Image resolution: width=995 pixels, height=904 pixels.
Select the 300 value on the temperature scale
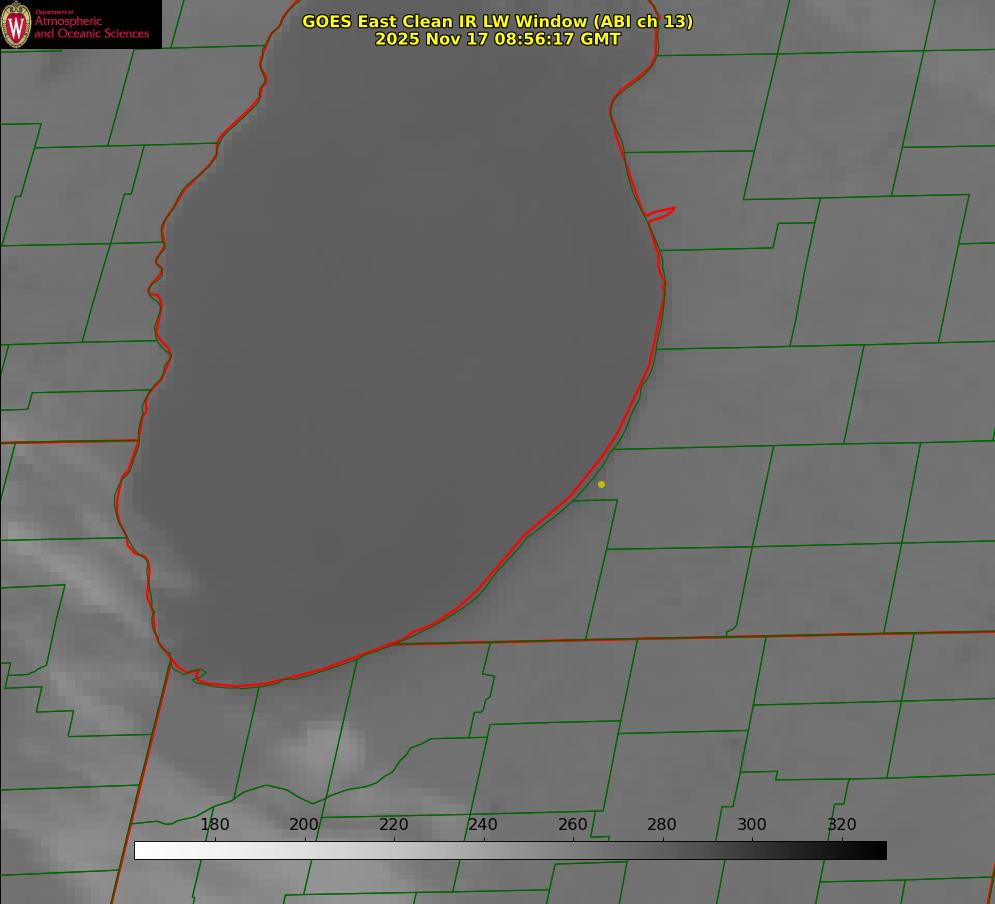point(752,825)
